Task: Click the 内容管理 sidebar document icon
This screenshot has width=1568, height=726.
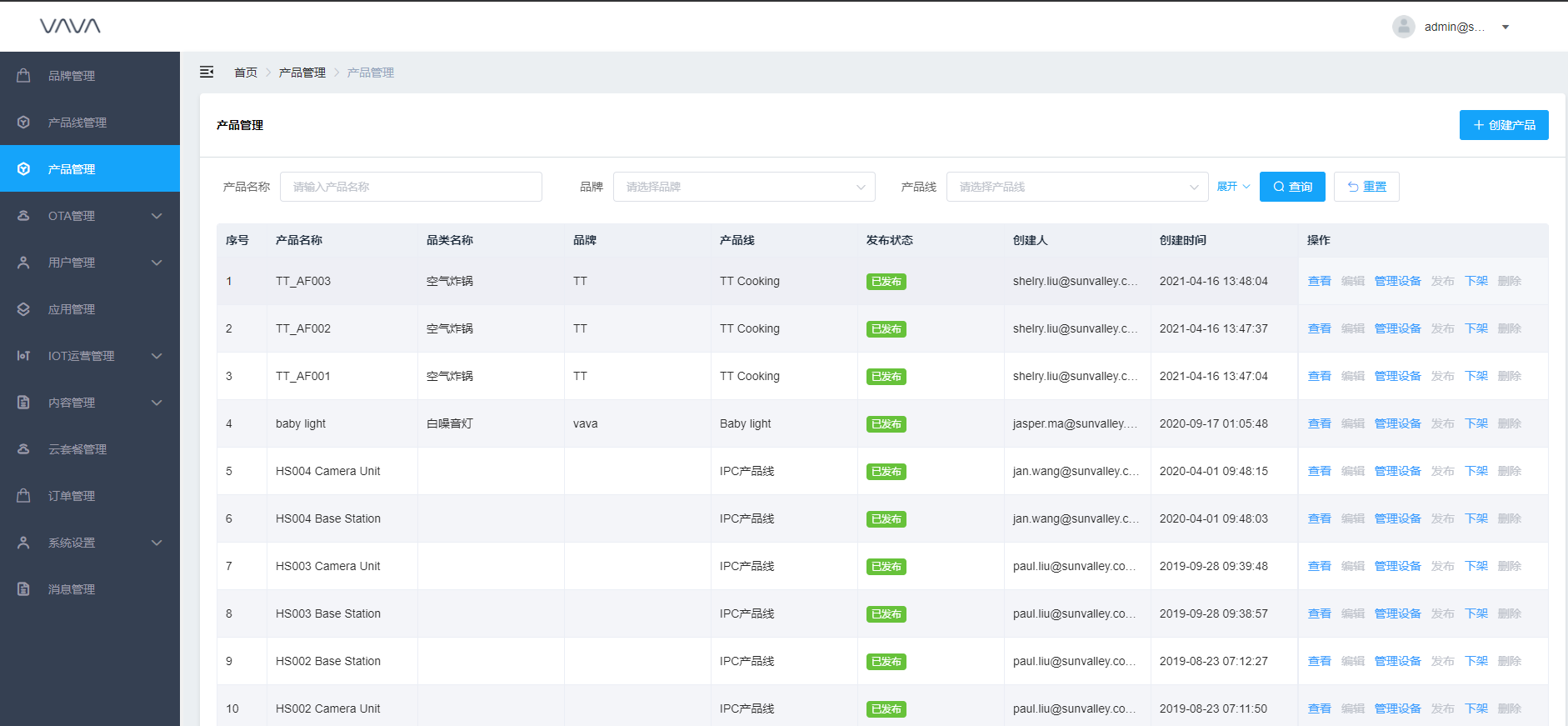Action: pyautogui.click(x=23, y=403)
